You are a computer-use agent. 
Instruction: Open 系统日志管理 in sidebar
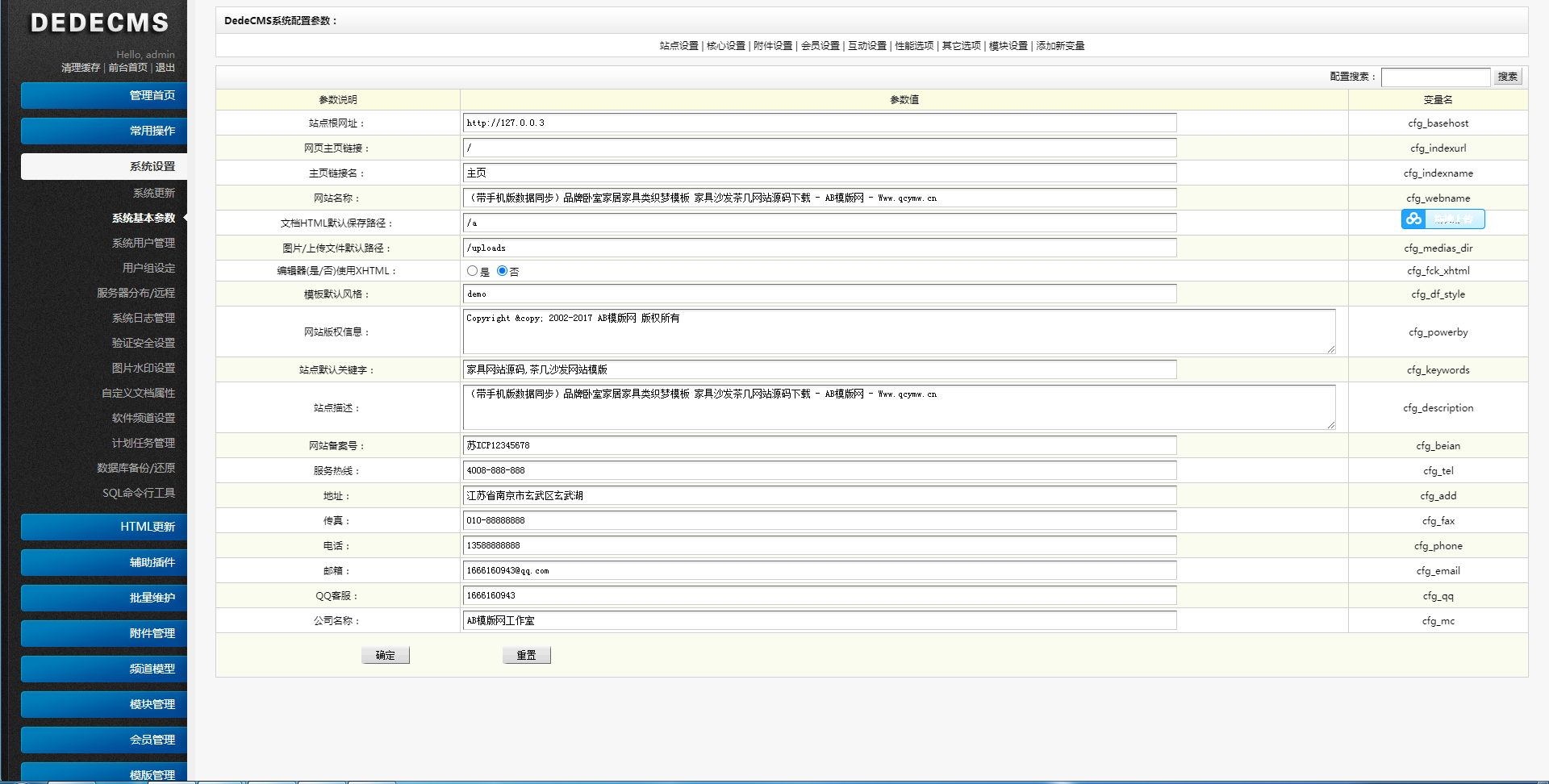144,318
